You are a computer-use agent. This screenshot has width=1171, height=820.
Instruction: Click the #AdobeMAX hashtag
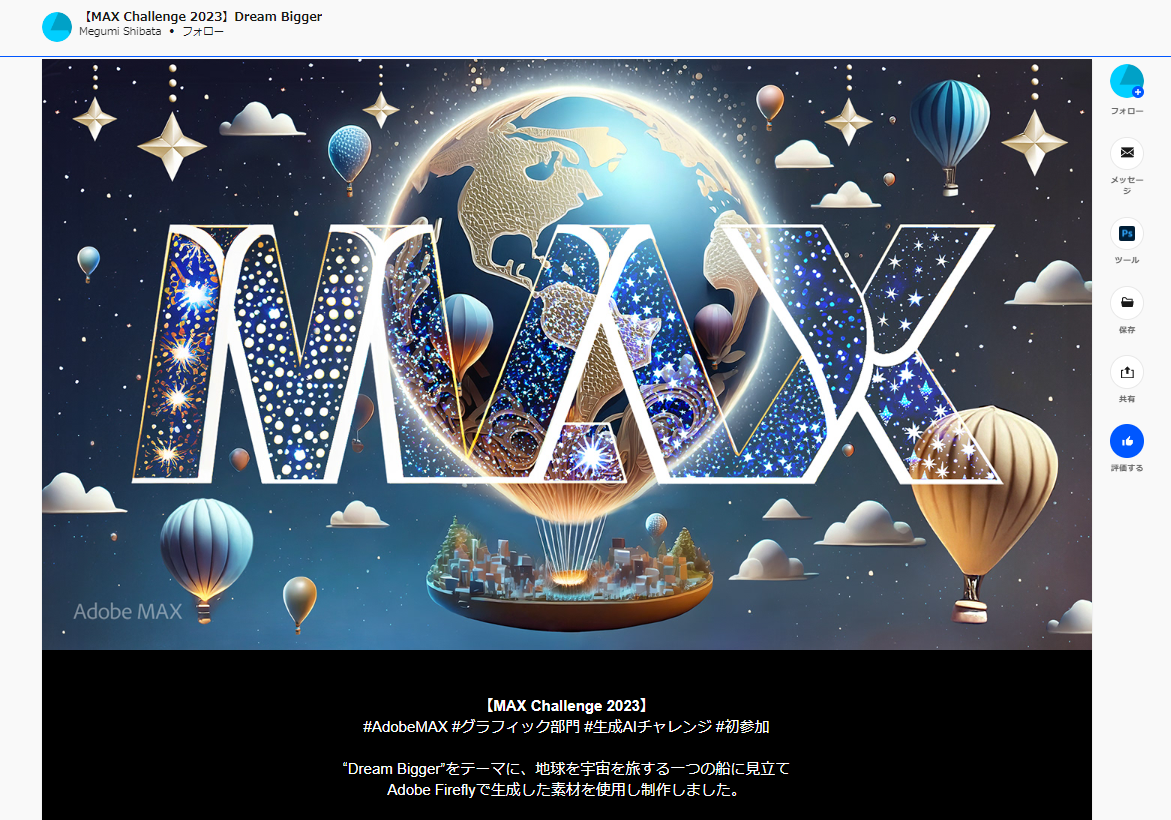[x=405, y=727]
